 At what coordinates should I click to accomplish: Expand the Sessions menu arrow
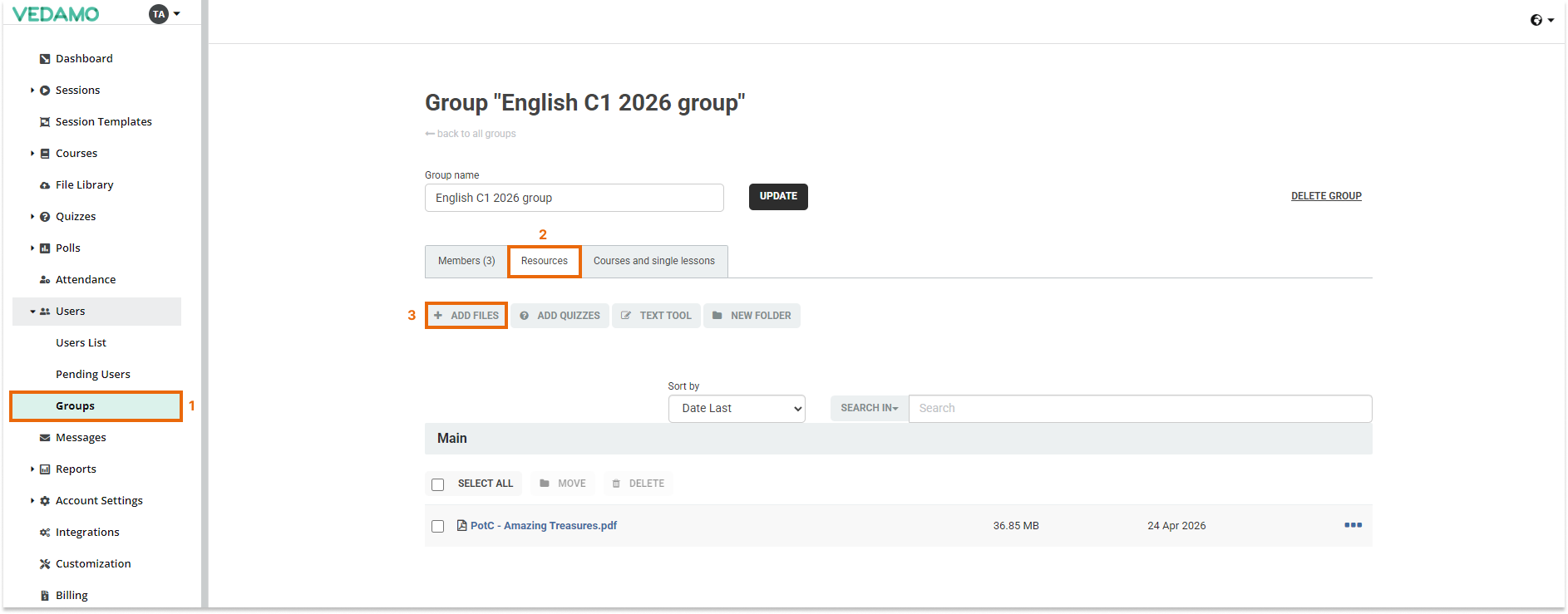[x=32, y=91]
